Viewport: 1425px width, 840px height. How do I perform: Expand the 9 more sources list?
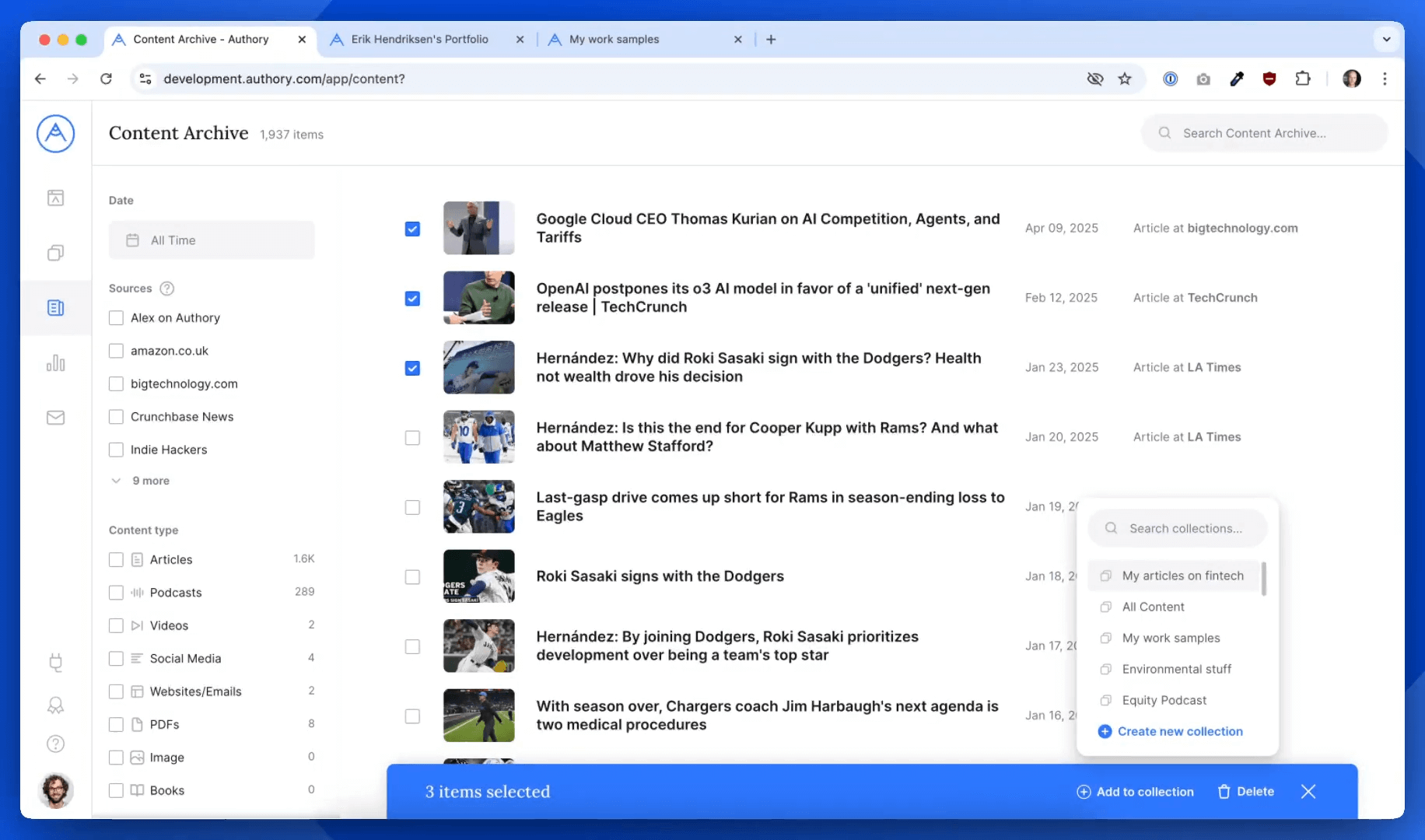[142, 481]
